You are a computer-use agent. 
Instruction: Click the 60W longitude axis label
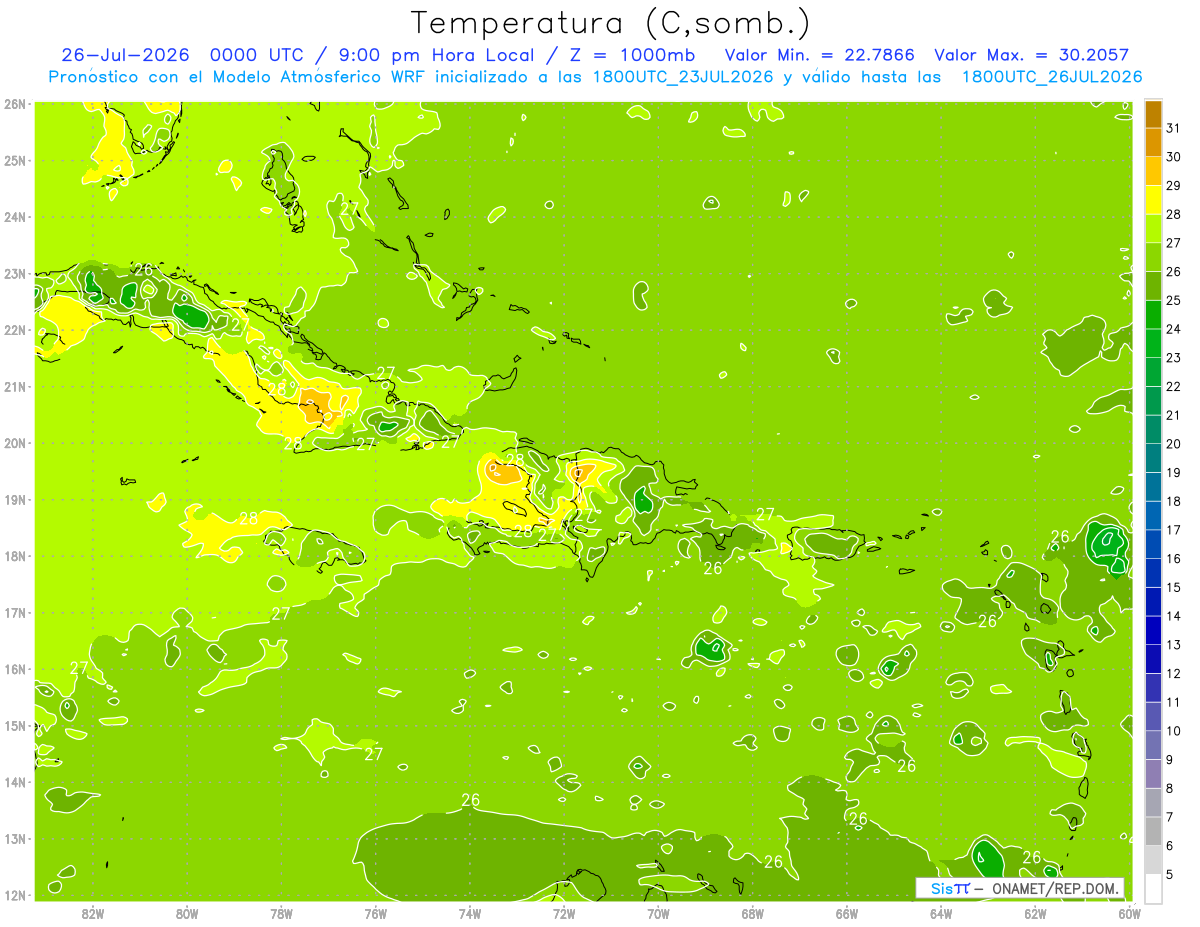[x=1128, y=913]
